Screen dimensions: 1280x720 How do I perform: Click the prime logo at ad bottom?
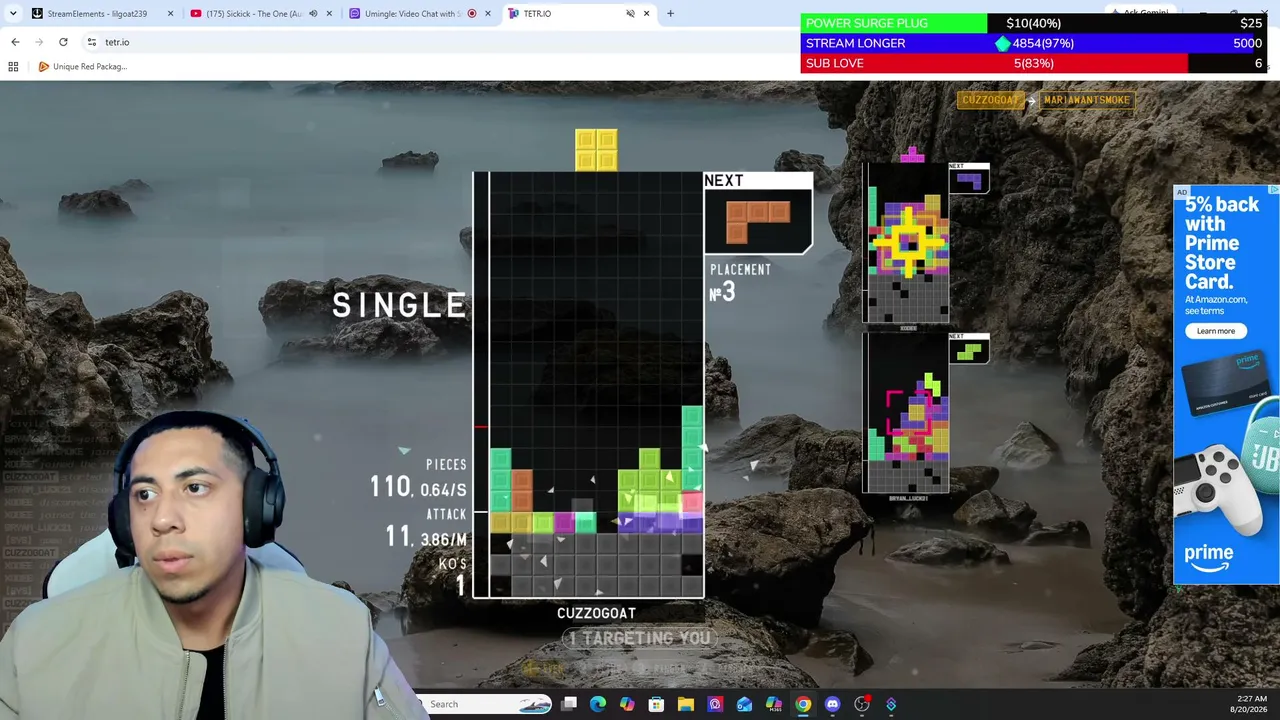tap(1209, 556)
